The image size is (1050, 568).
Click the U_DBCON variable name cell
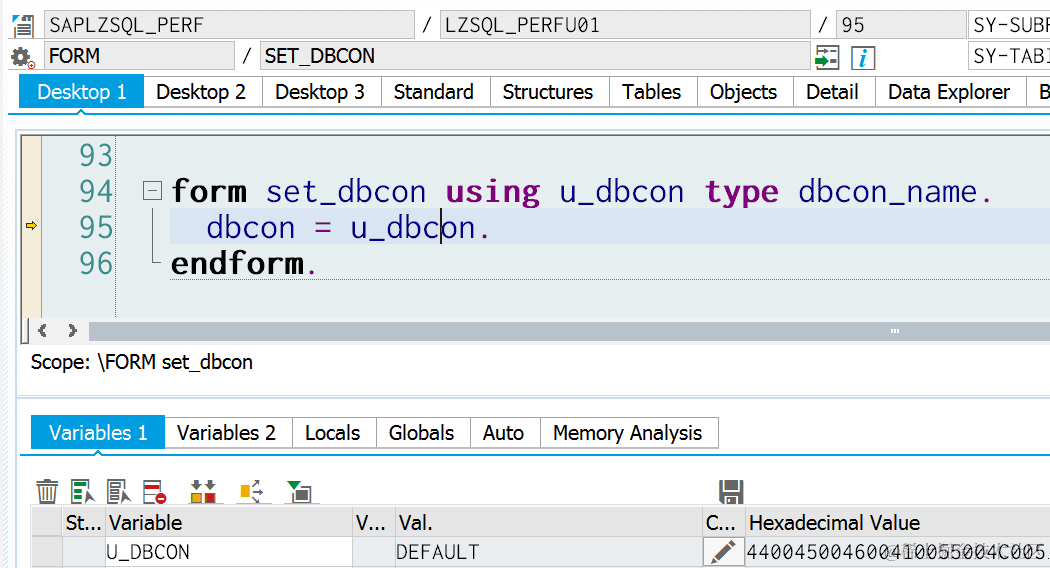tap(228, 552)
